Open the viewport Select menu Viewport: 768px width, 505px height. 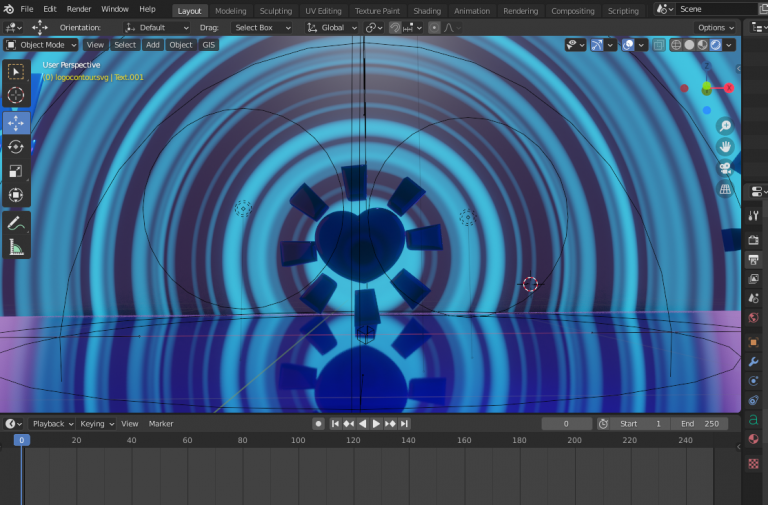click(x=125, y=45)
